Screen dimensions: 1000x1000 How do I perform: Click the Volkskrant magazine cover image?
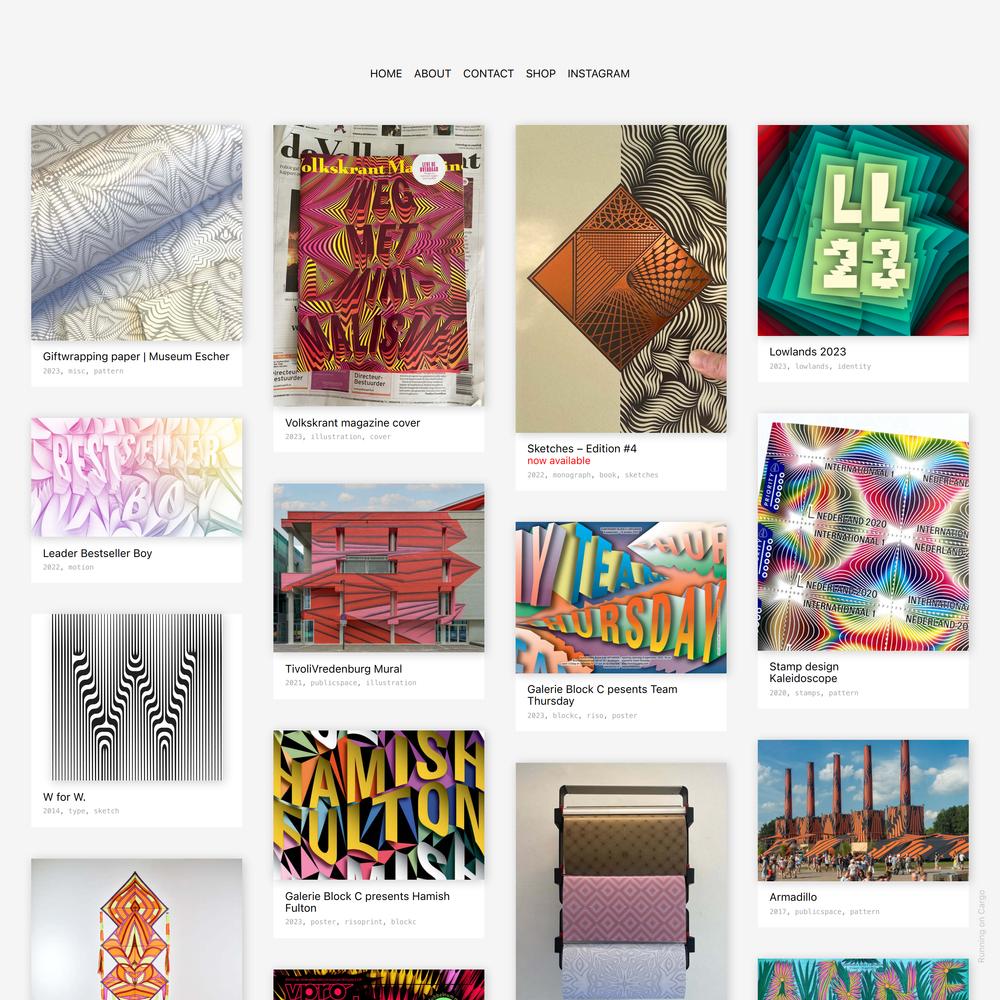pos(379,265)
